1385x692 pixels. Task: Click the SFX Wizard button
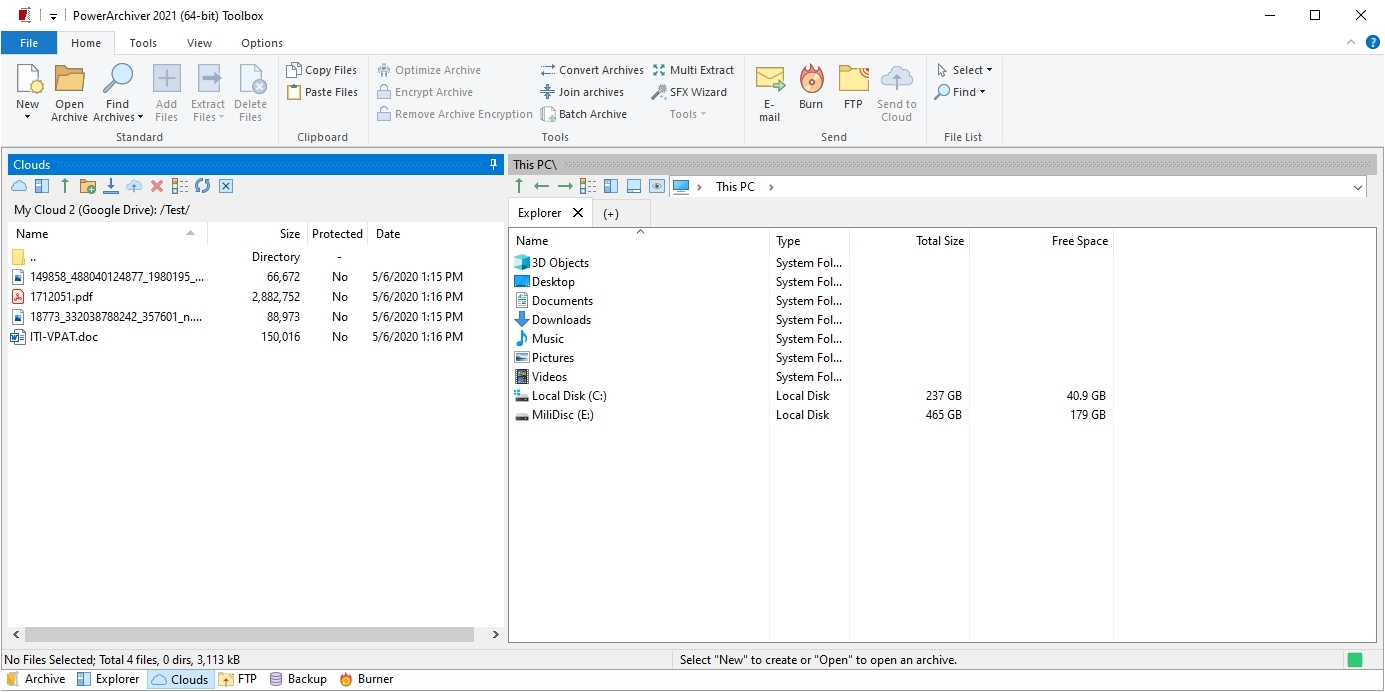click(690, 92)
